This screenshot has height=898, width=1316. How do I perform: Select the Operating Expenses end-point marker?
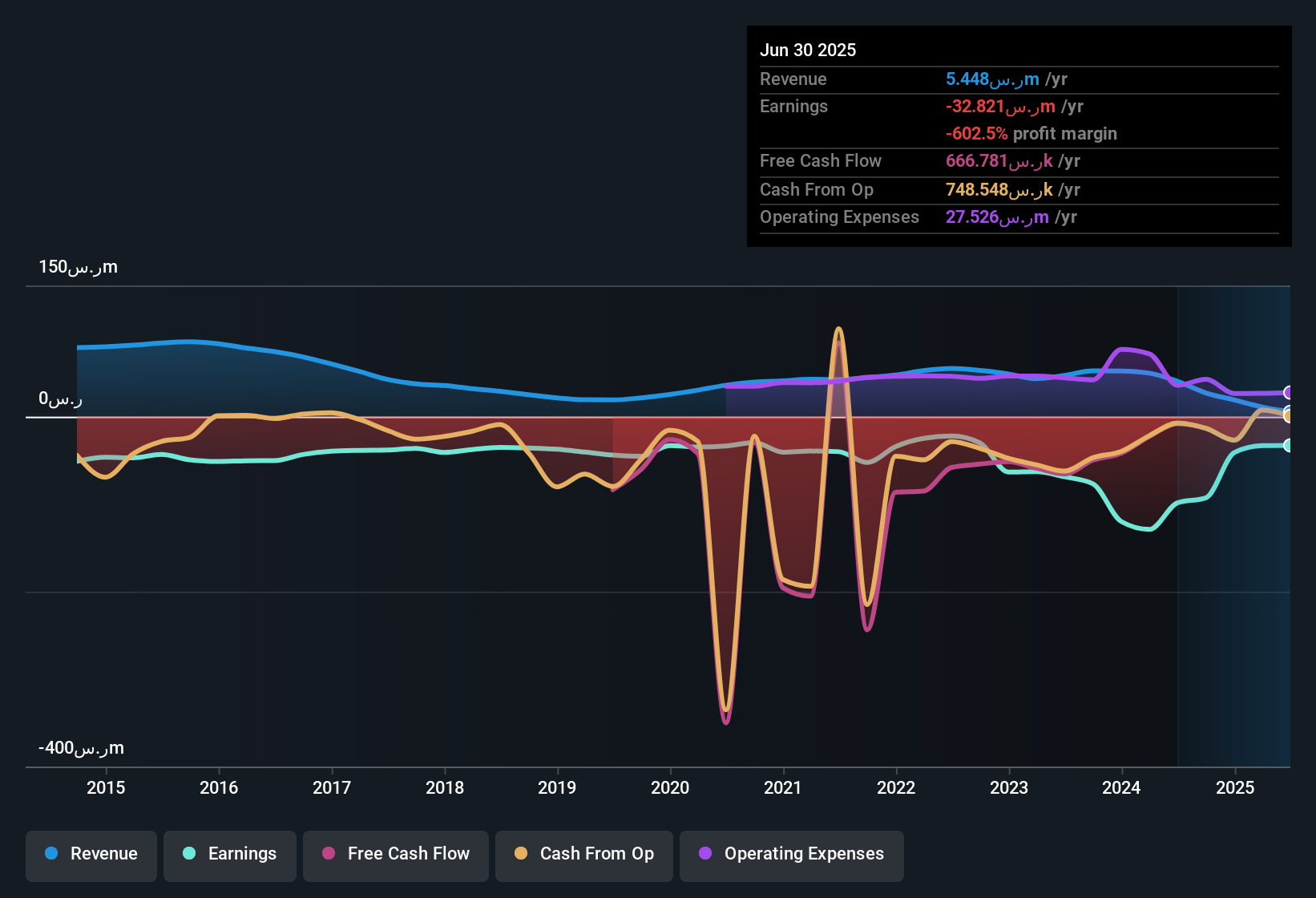[1288, 393]
